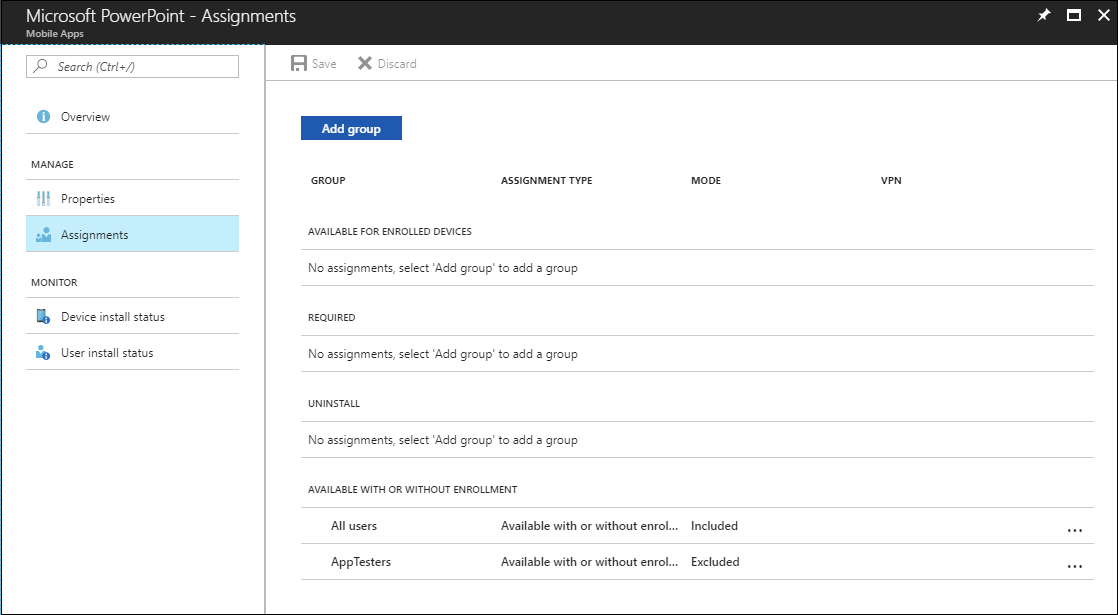
Task: Click 'No assignments' under AVAILABLE FOR ENROLLED DEVICES
Action: [x=443, y=268]
